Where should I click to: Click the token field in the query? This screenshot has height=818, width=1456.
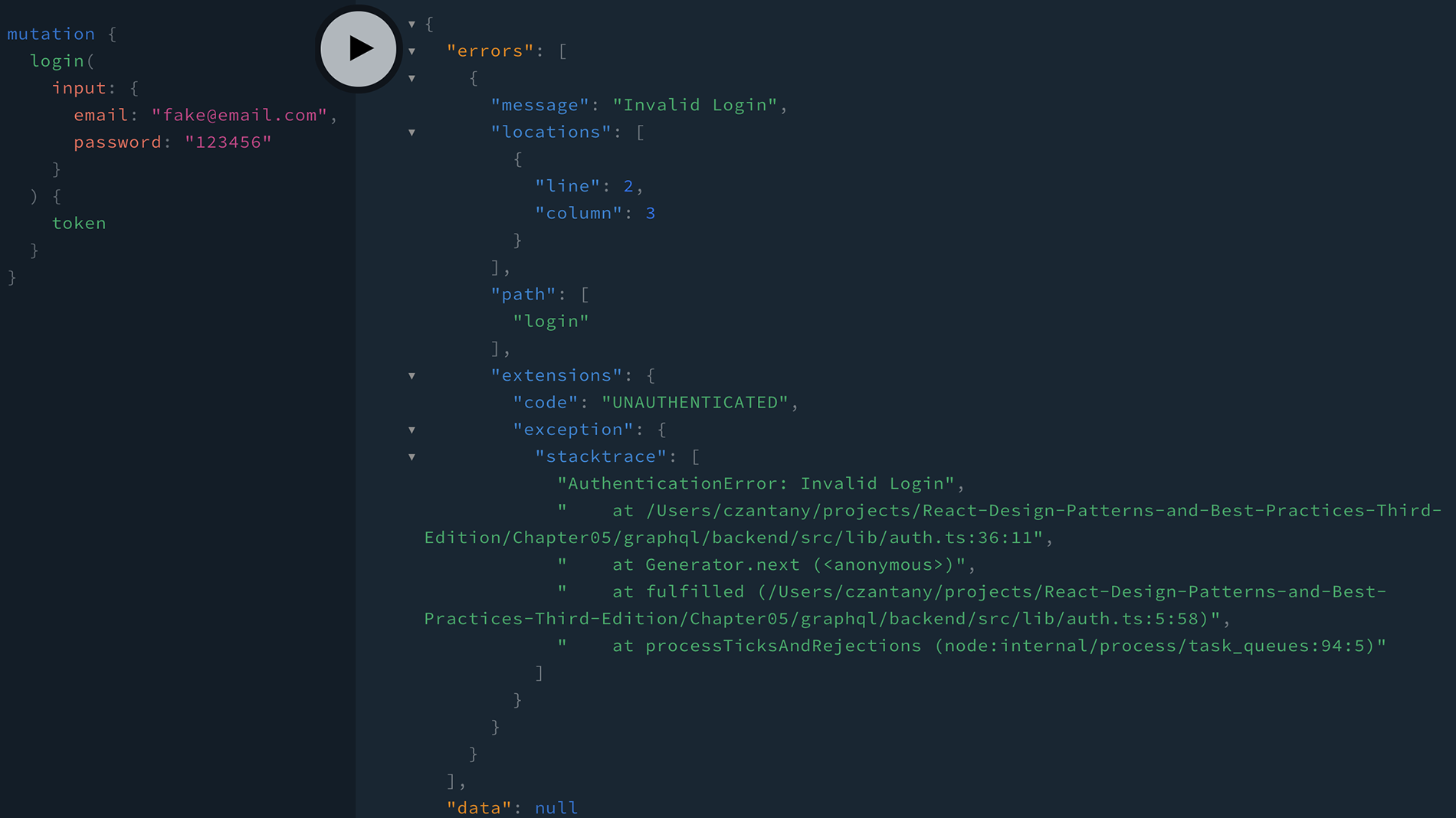point(79,224)
